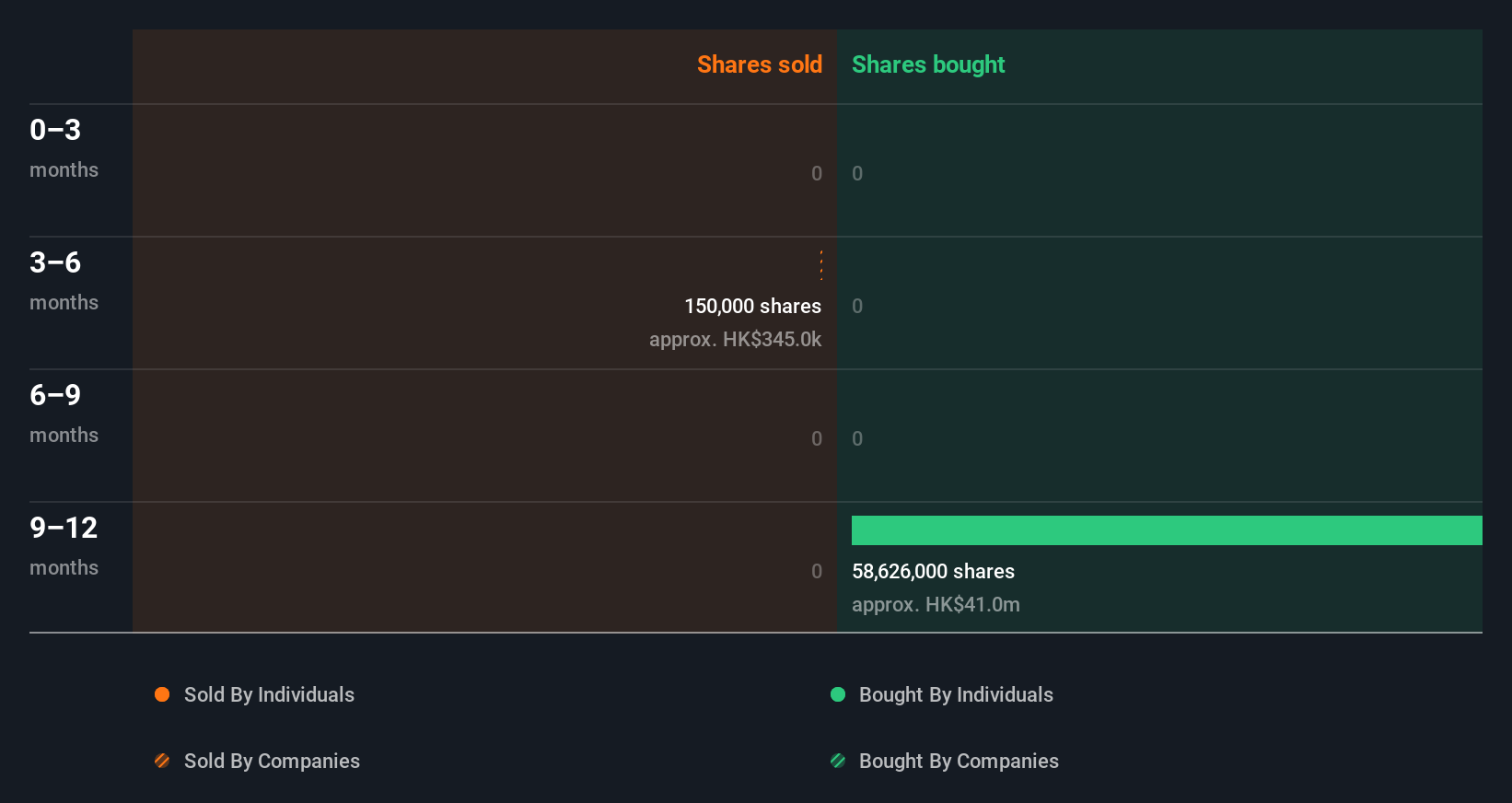Click the 6–9 months row label
Screen dimensions: 1512x803
(x=64, y=413)
